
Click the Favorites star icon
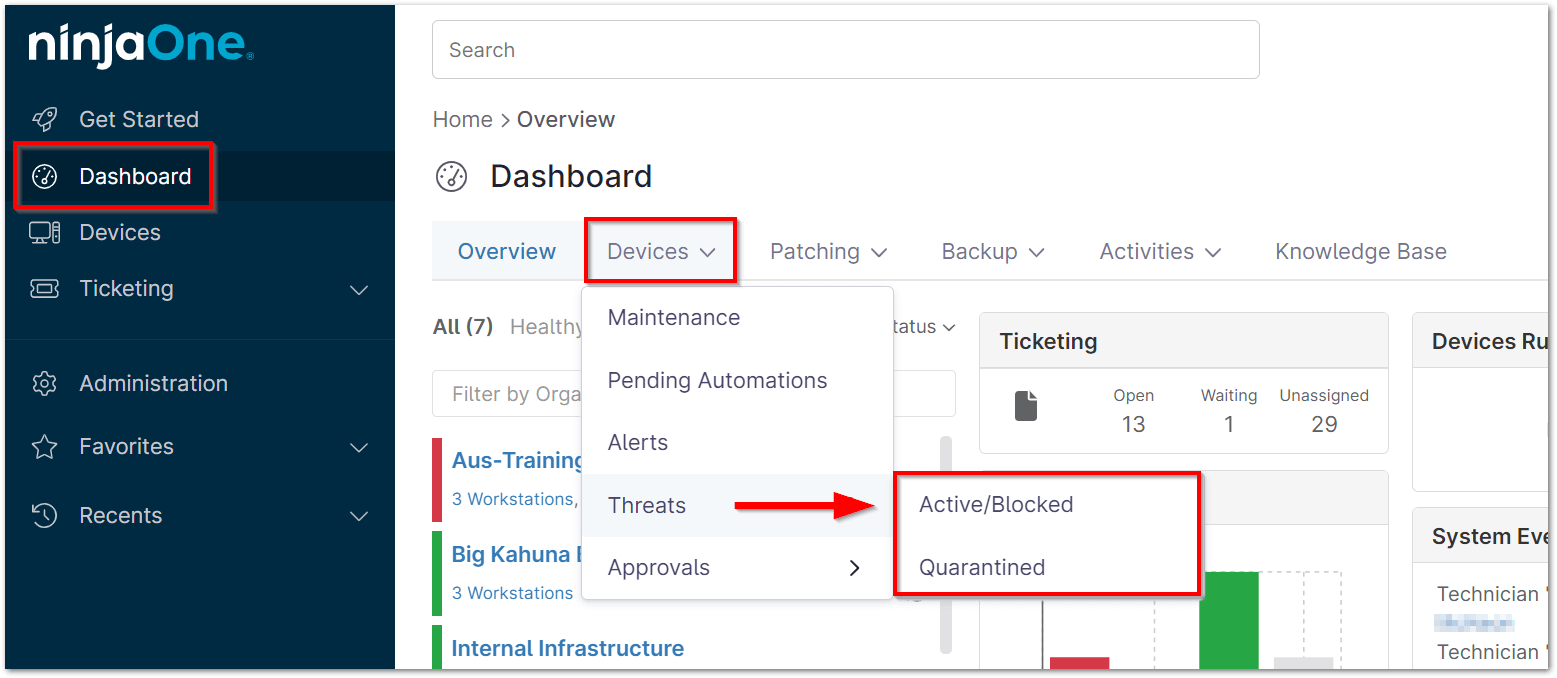45,447
